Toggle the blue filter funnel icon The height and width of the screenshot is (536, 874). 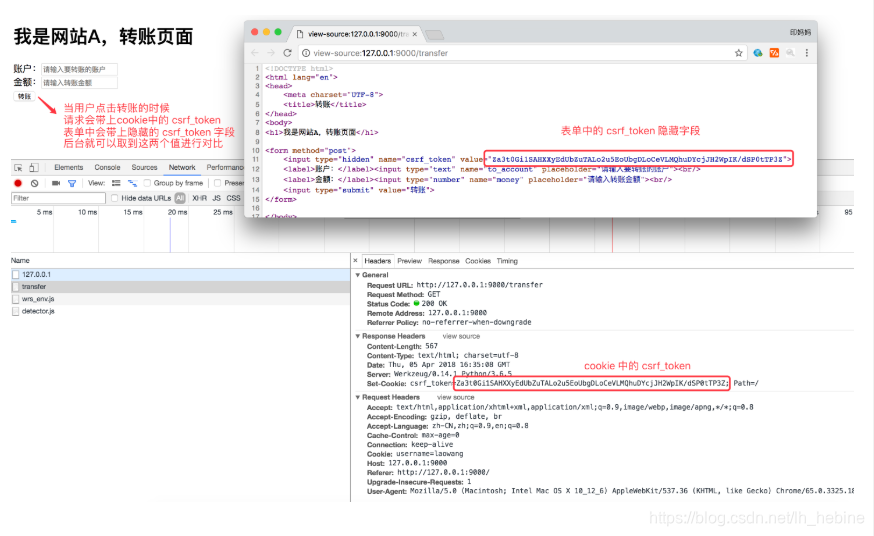pos(72,183)
